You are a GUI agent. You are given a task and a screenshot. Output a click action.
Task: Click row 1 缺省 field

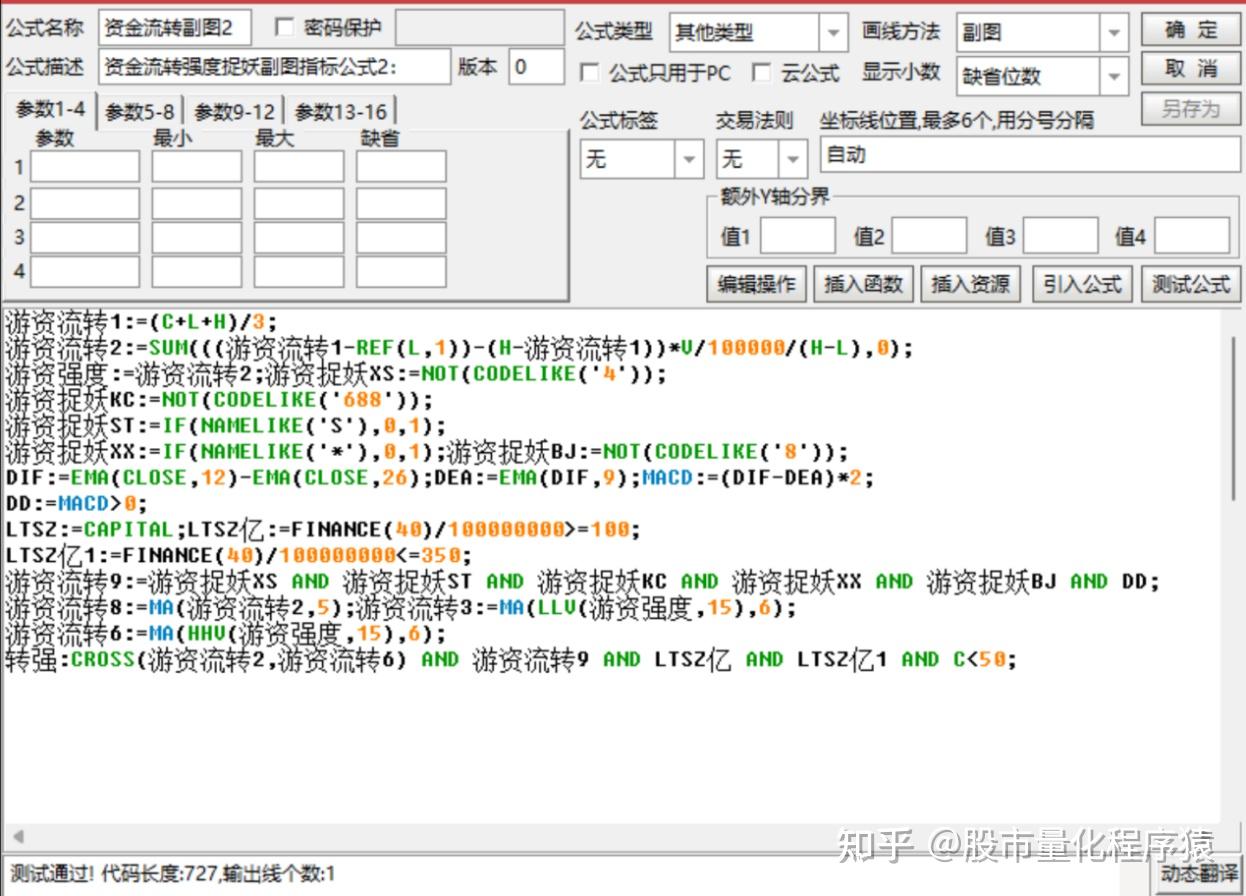(x=401, y=166)
